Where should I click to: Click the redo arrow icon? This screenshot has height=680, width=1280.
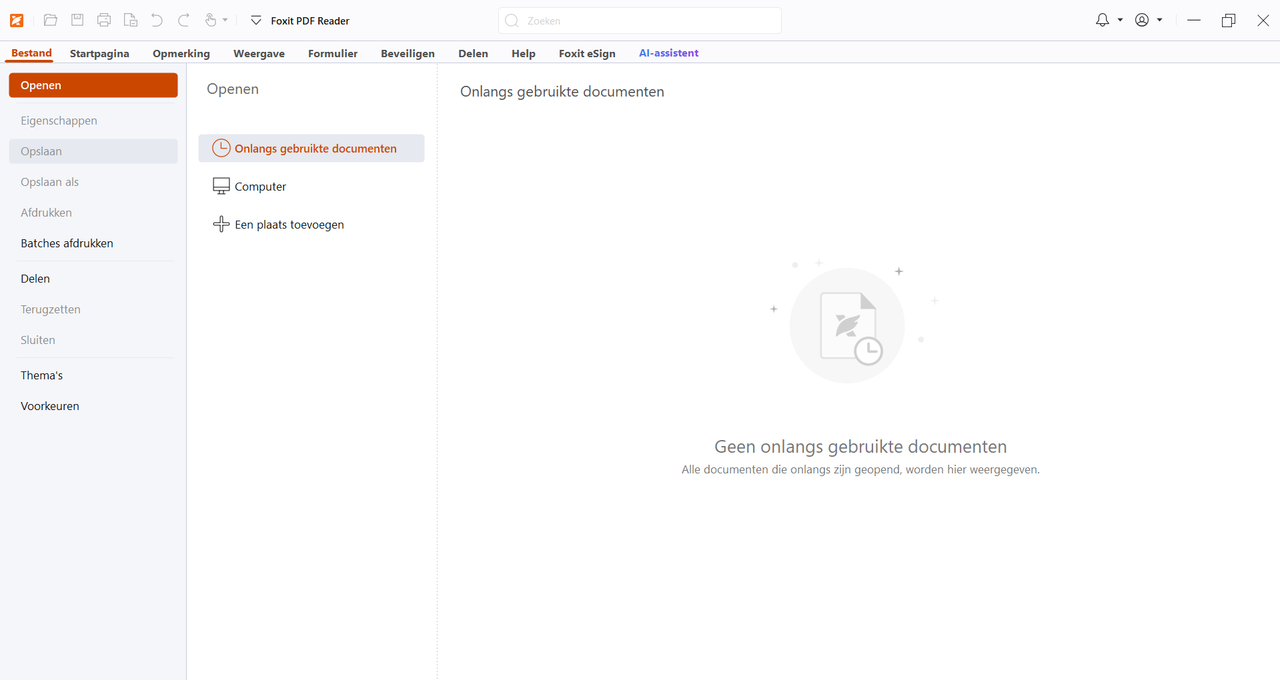coord(183,20)
